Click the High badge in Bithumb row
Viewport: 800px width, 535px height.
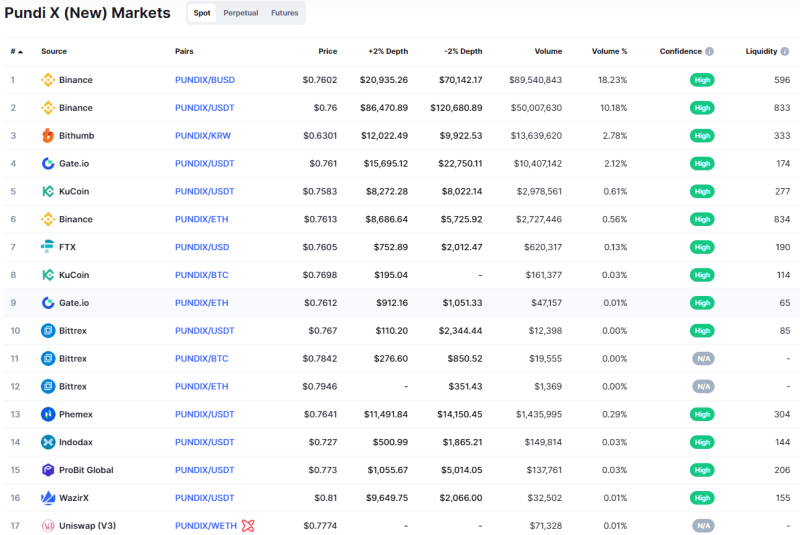pos(702,136)
